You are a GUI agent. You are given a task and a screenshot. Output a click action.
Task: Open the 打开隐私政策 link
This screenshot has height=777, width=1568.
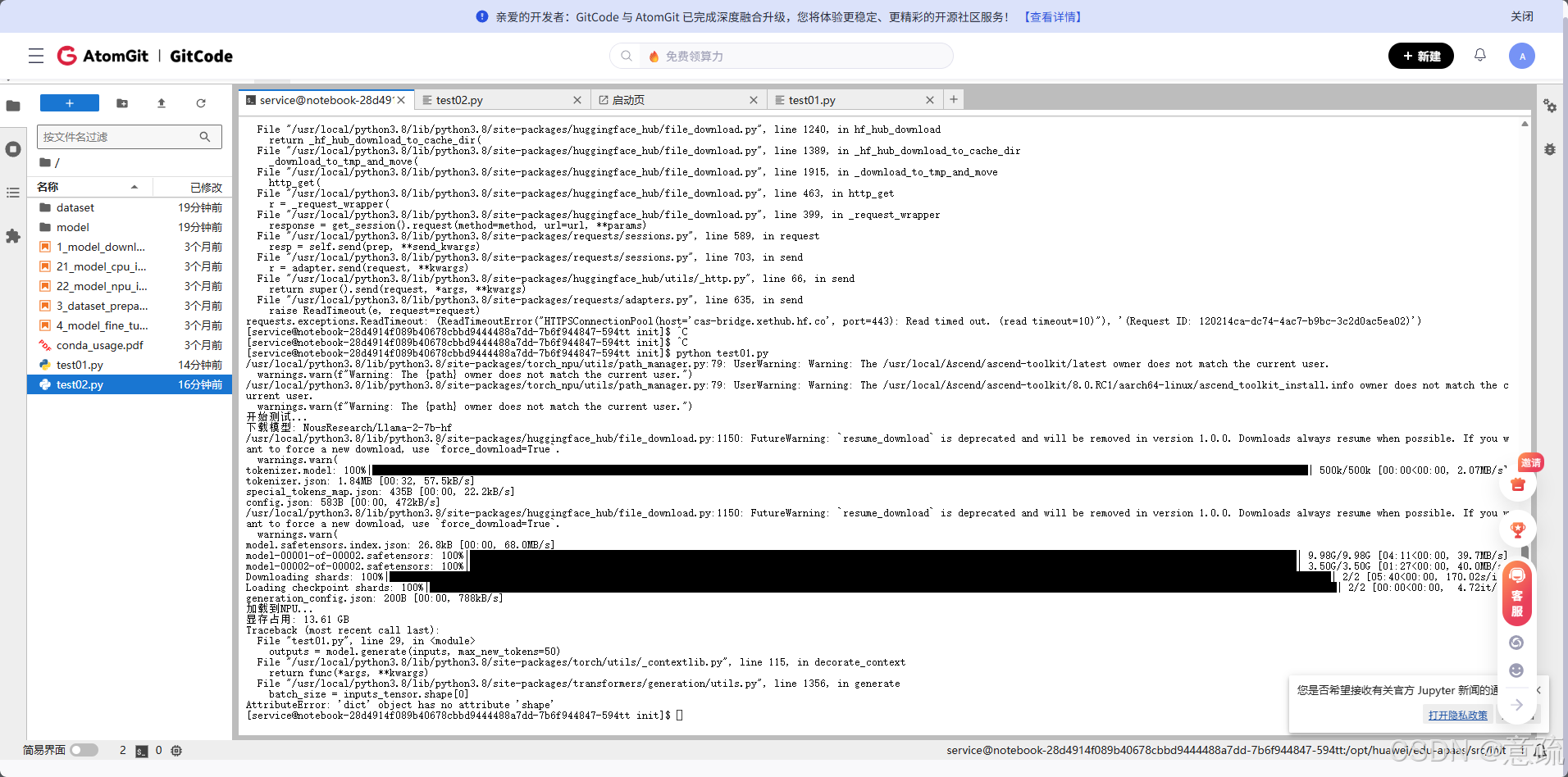(x=1458, y=715)
